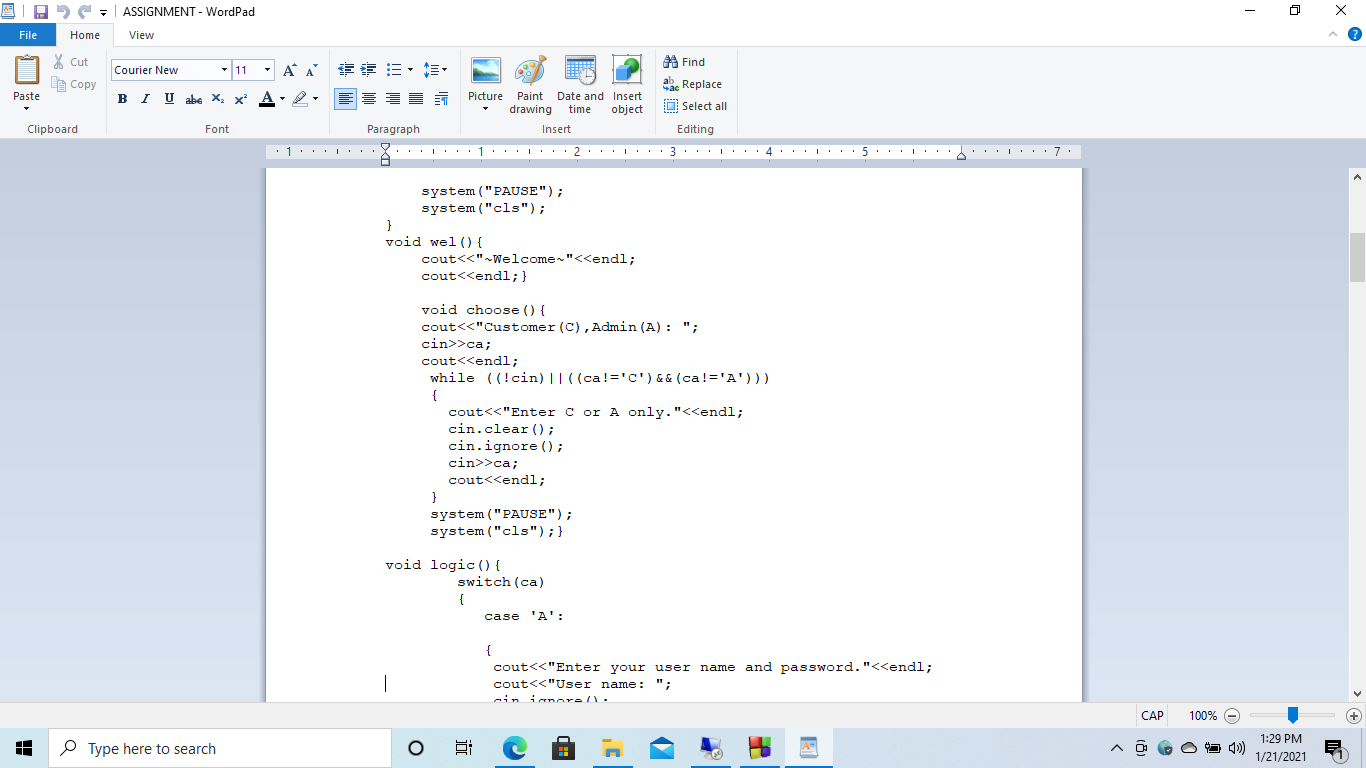Viewport: 1366px width, 768px height.
Task: Open the font size dropdown
Action: tap(265, 70)
